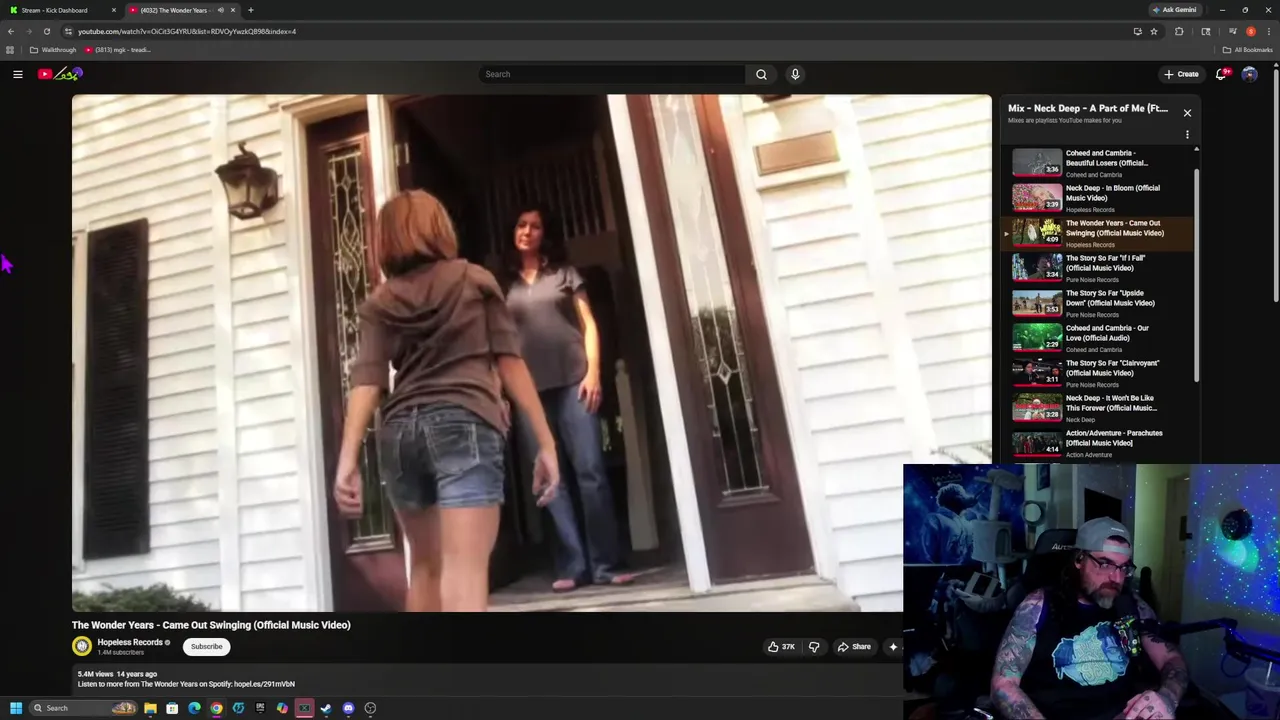The width and height of the screenshot is (1280, 720).
Task: Open Discord from the taskbar
Action: coord(348,708)
